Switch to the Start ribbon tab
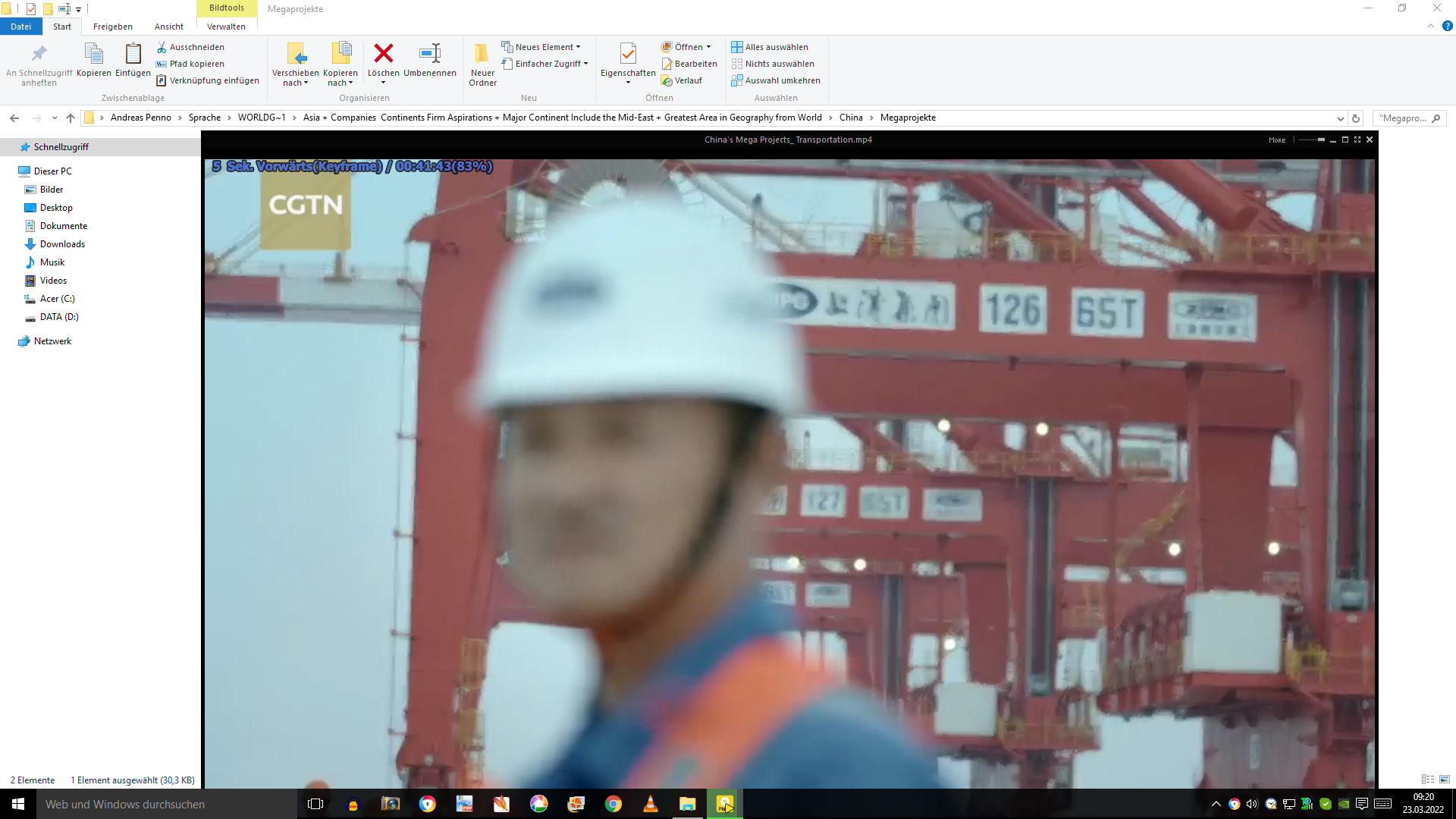 [x=62, y=27]
